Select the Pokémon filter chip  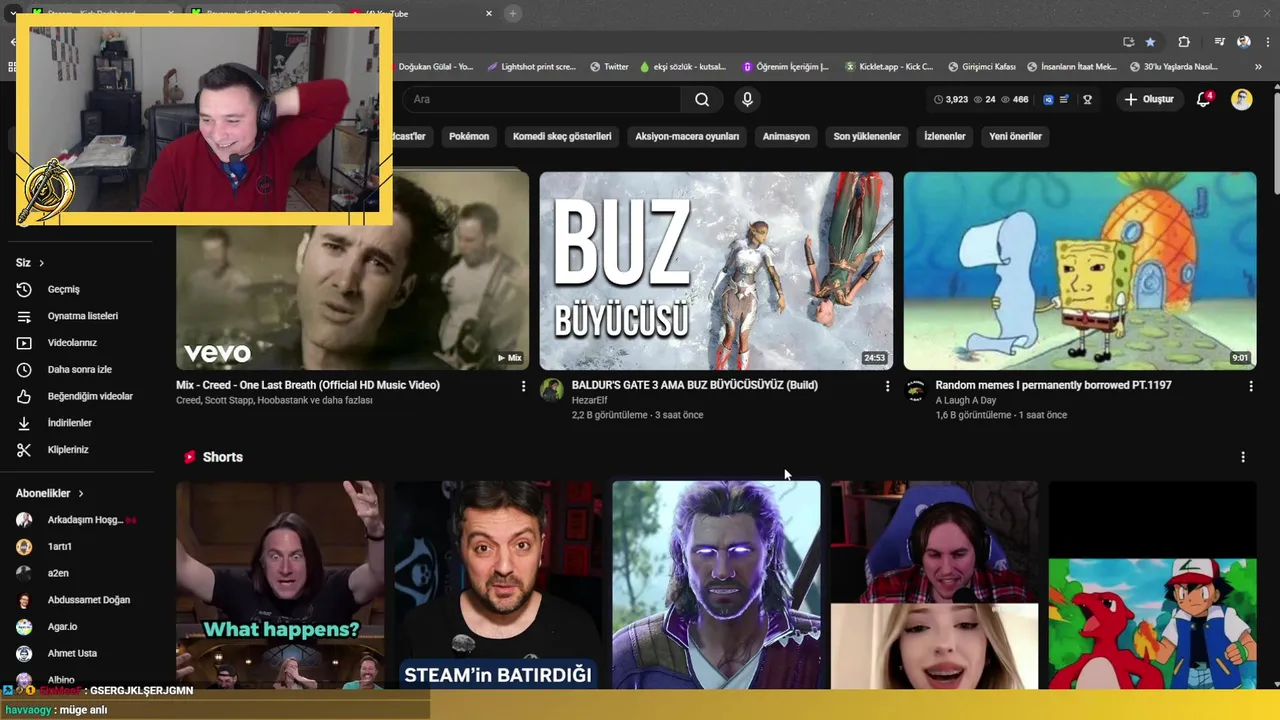(x=469, y=136)
